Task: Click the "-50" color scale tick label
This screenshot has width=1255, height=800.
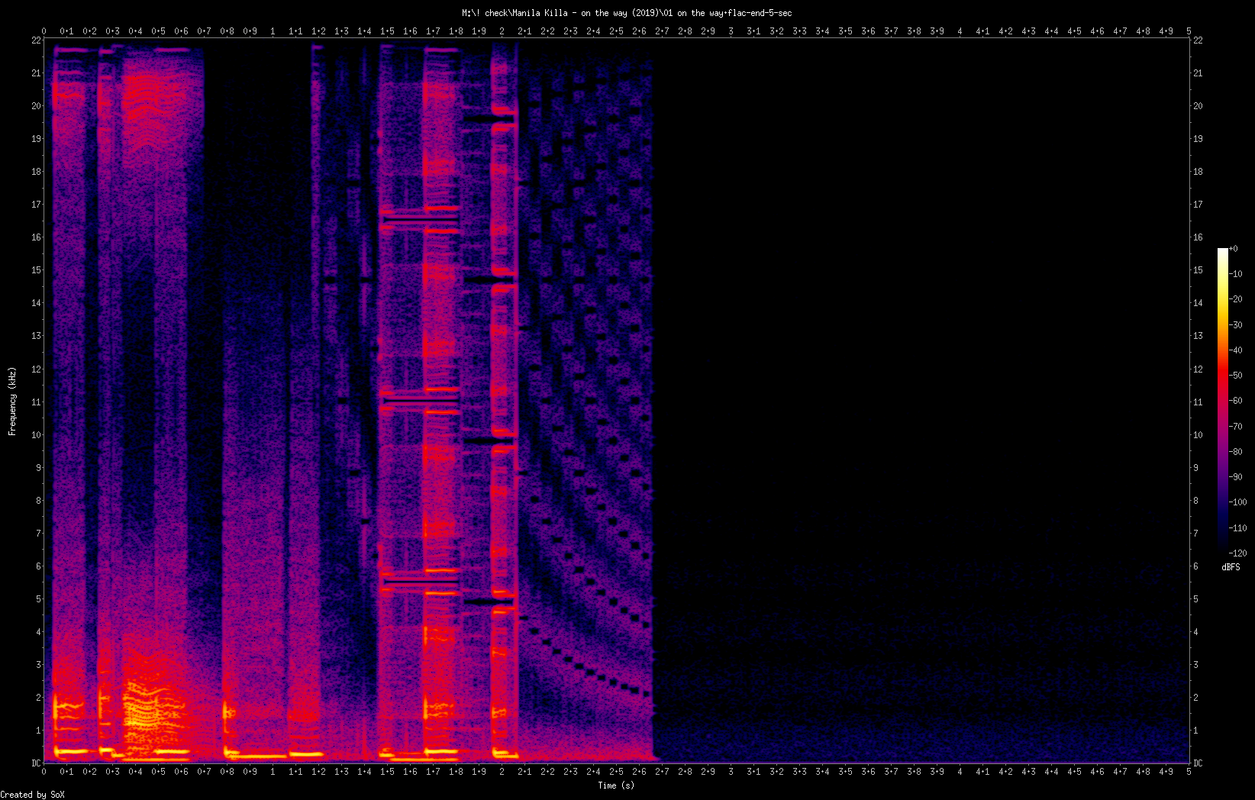Action: tap(1236, 375)
